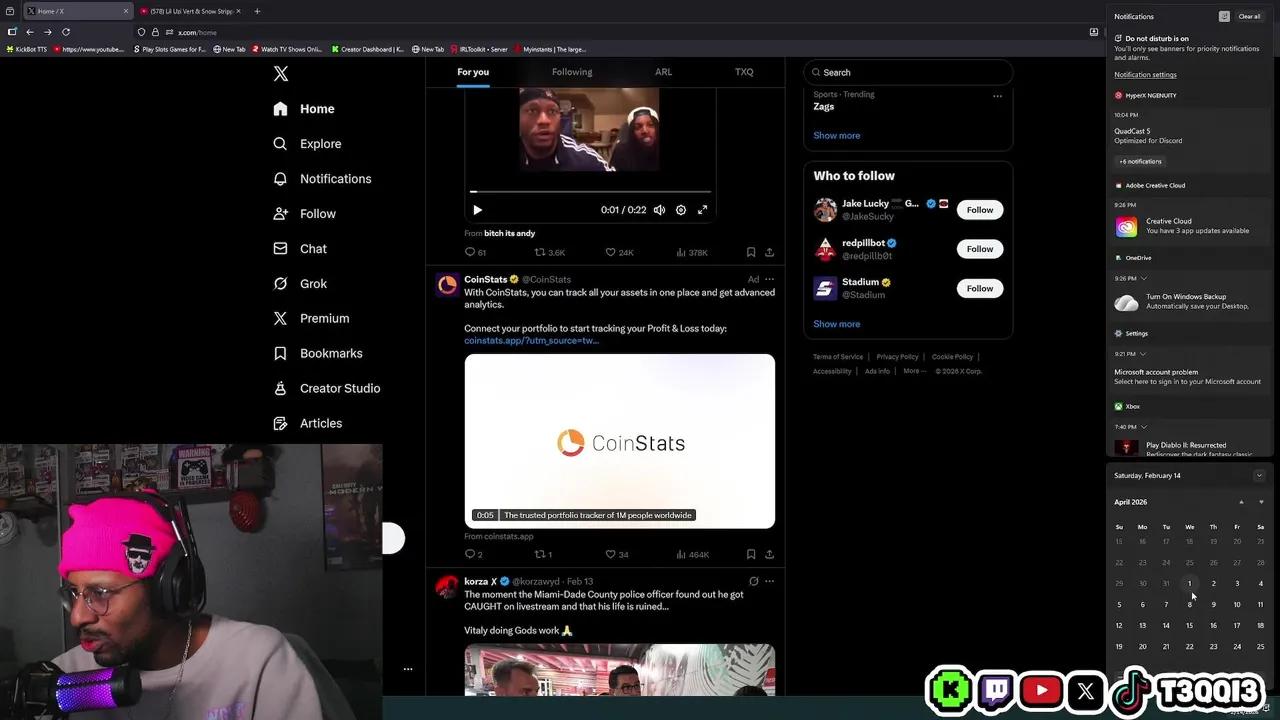Open the CoinStats video thumbnail

pyautogui.click(x=619, y=441)
